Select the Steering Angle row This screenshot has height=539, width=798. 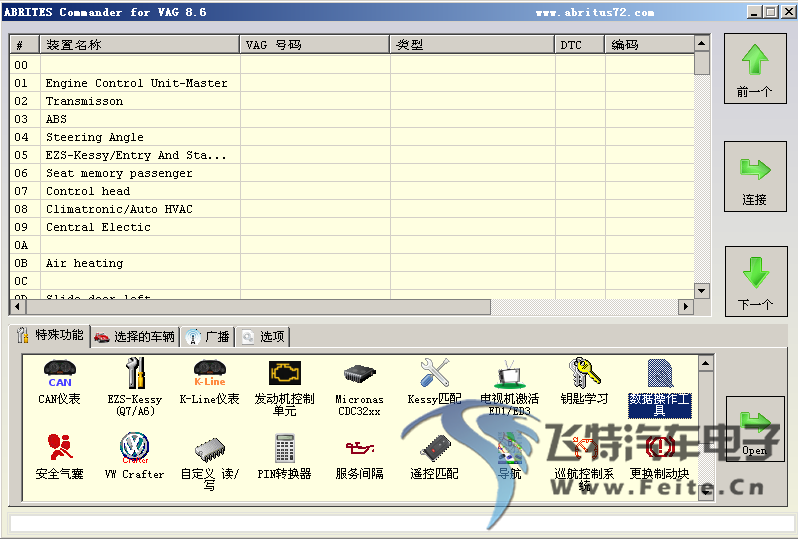[x=352, y=137]
